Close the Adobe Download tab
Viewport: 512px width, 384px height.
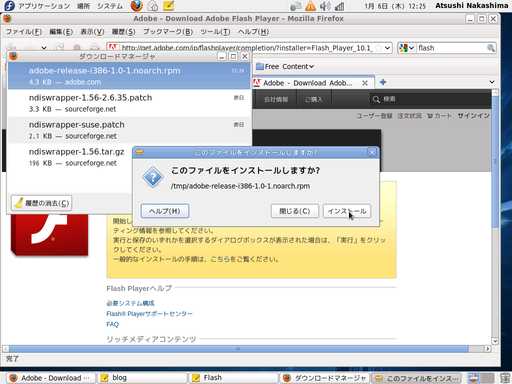point(365,83)
